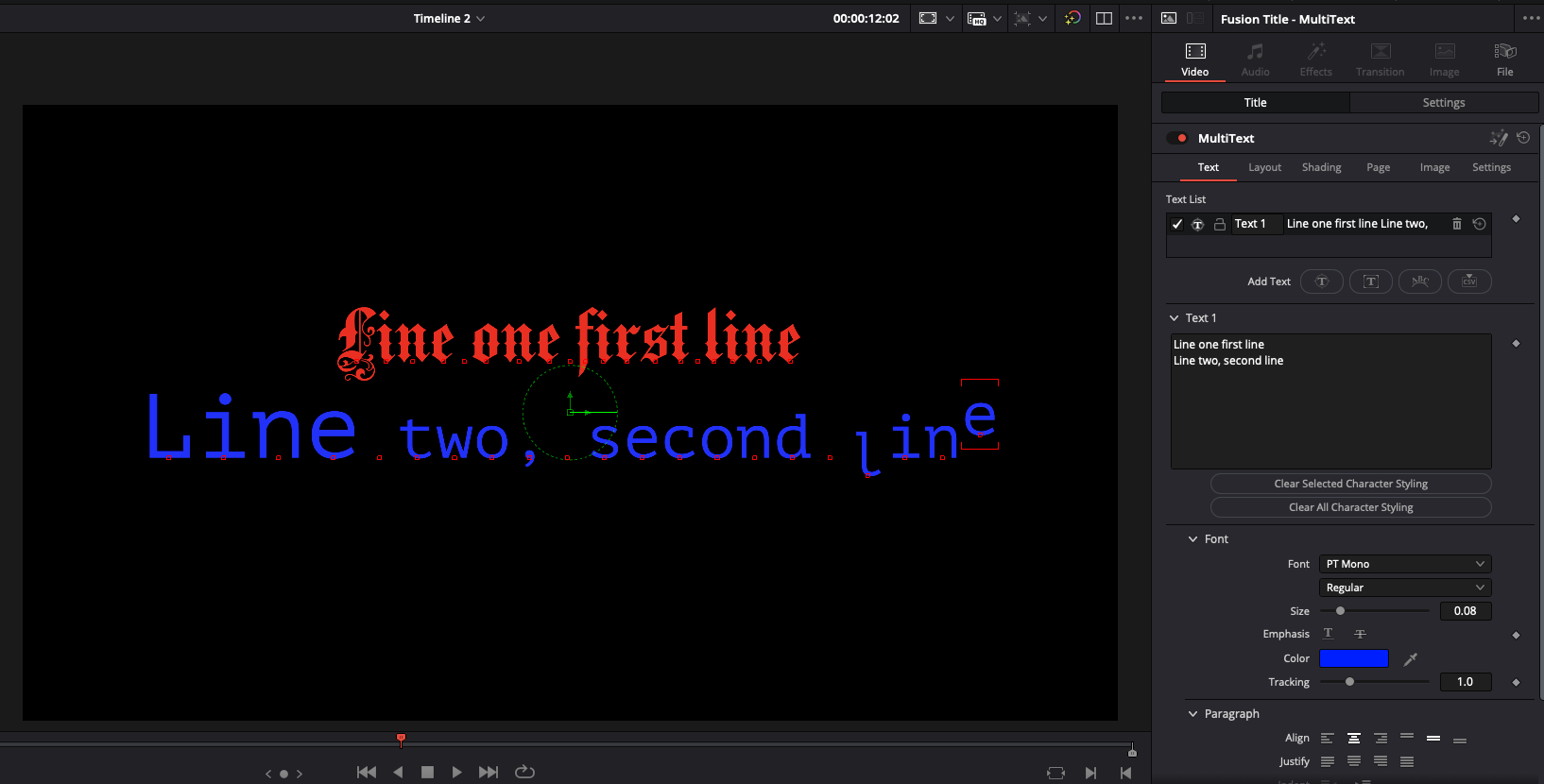Screen dimensions: 1544x784
Task: Open the Regular font style dropdown
Action: tap(1405, 588)
